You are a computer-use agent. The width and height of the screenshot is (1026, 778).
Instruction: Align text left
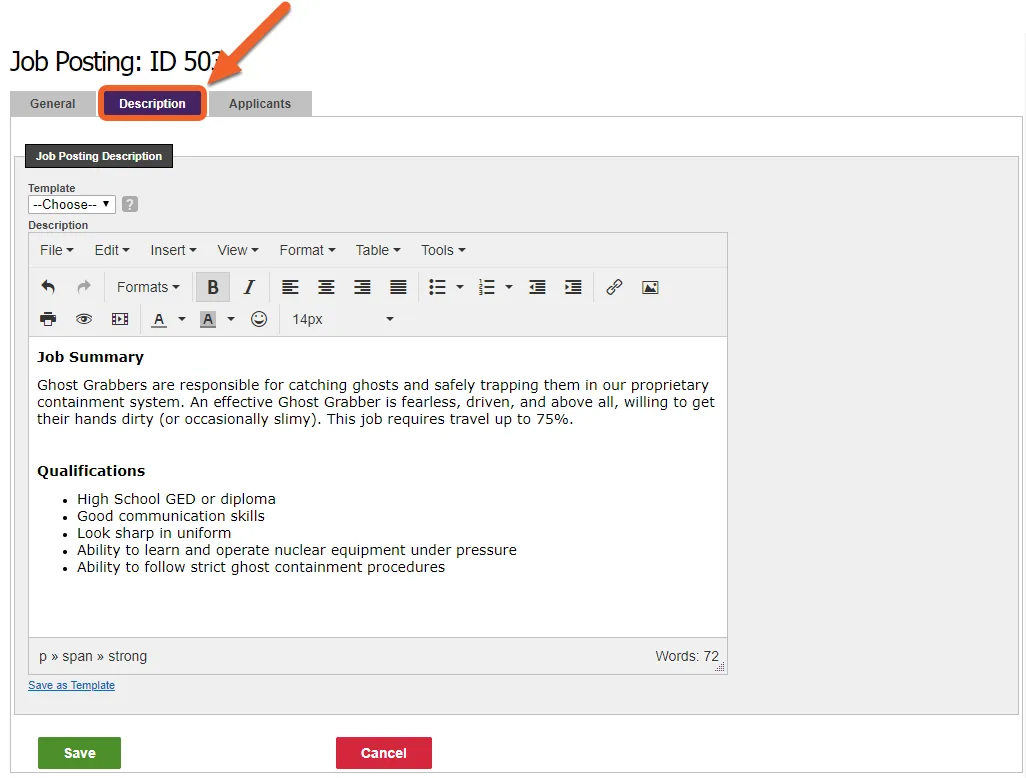[x=290, y=287]
